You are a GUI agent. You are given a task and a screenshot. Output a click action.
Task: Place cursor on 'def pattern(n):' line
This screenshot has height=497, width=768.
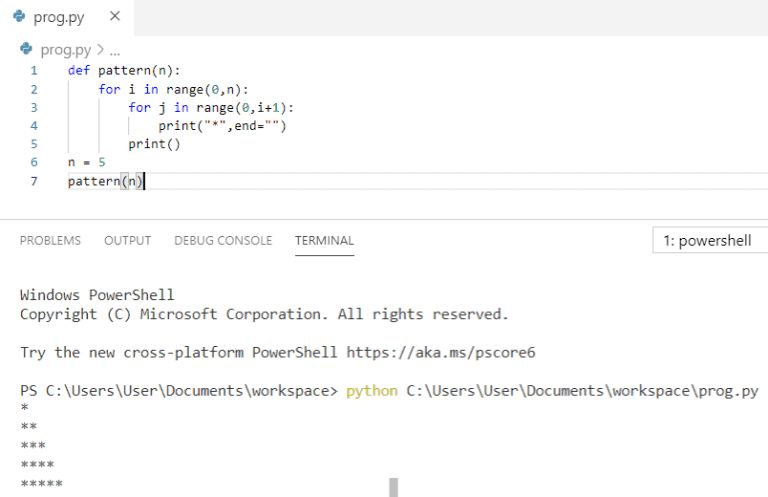124,71
